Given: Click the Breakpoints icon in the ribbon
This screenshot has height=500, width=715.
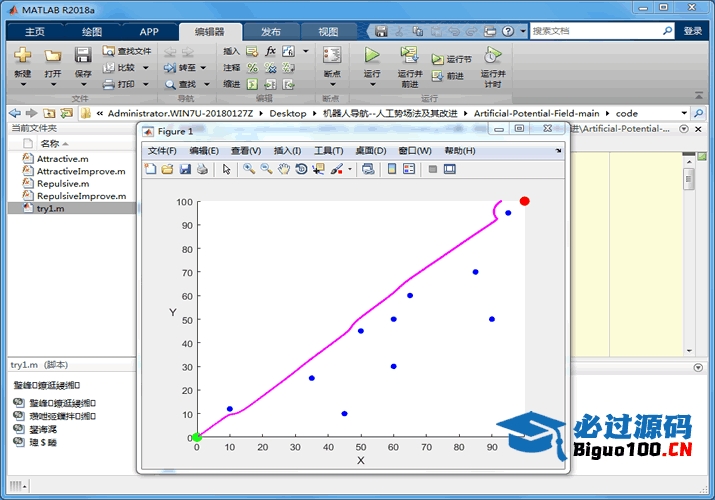Looking at the screenshot, I should [331, 56].
